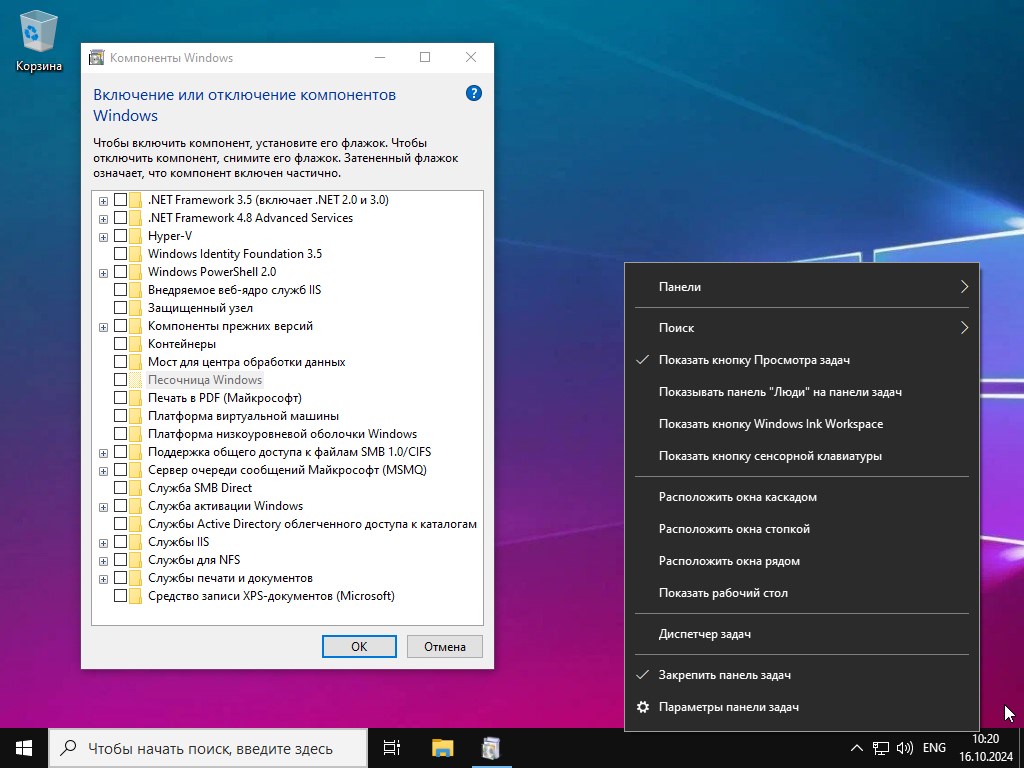
Task: Expand the .NET Framework 3.5 tree node
Action: [103, 200]
